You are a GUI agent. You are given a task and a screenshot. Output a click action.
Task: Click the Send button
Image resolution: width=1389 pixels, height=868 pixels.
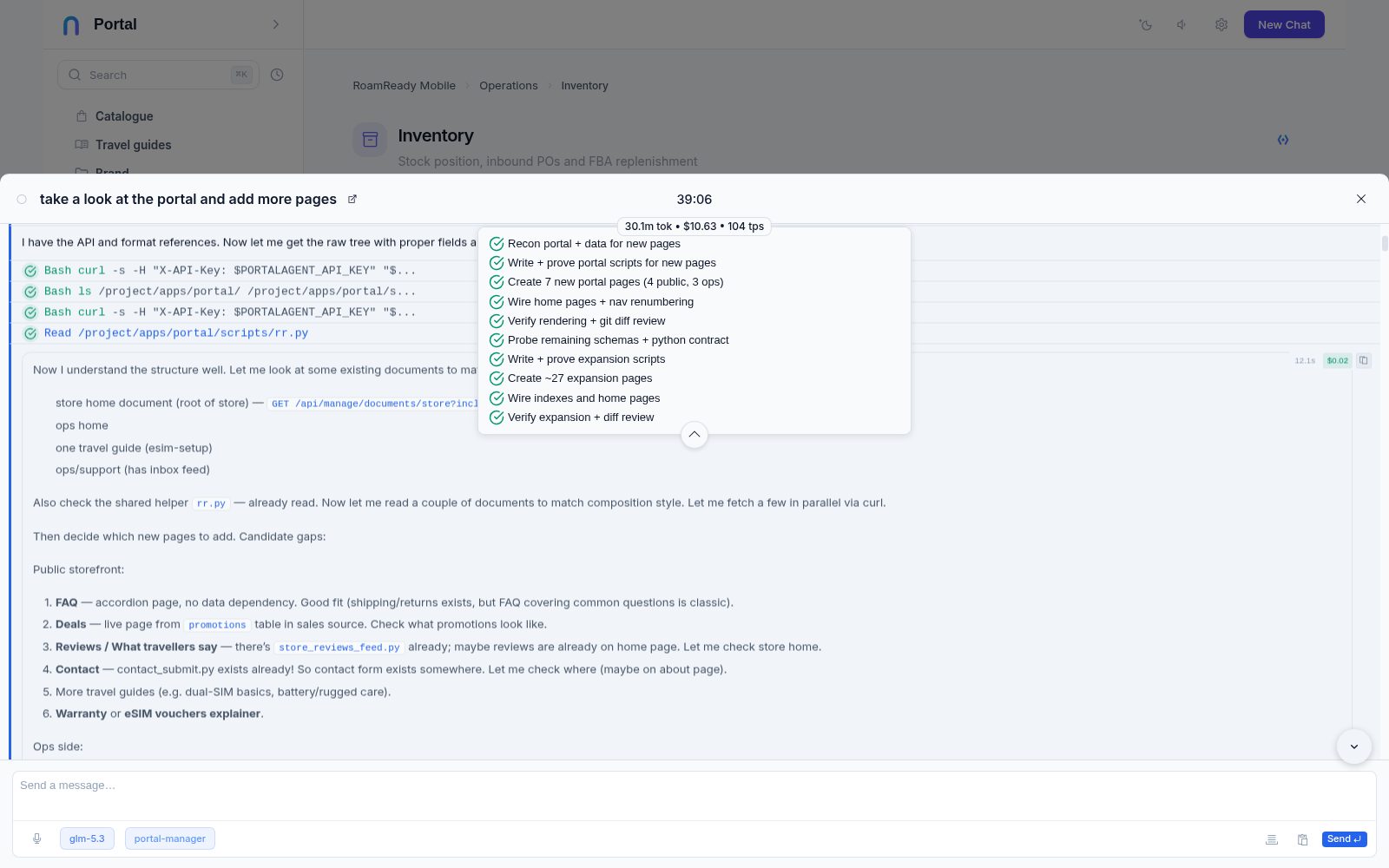(1345, 839)
